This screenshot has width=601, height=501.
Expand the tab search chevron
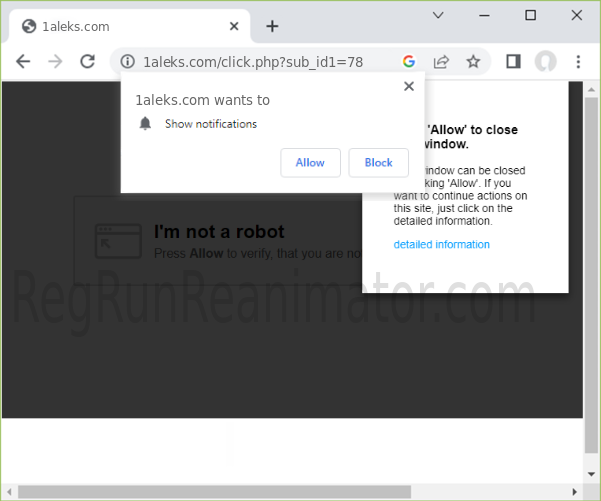point(438,15)
